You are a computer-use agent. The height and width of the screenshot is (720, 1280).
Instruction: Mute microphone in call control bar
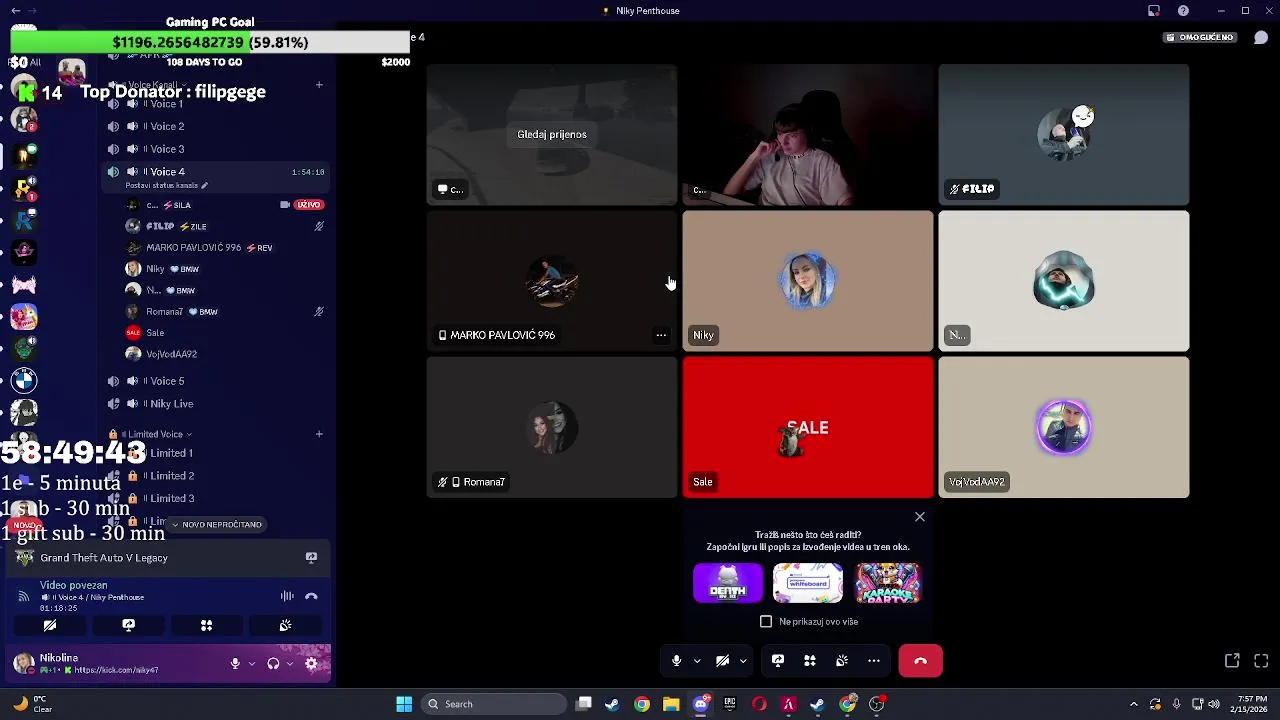pyautogui.click(x=676, y=661)
